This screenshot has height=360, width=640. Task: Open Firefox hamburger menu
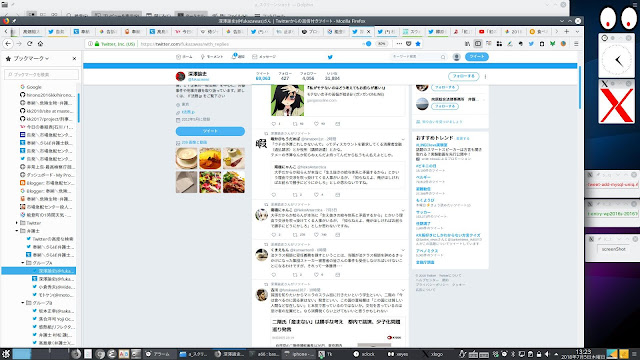click(x=576, y=44)
